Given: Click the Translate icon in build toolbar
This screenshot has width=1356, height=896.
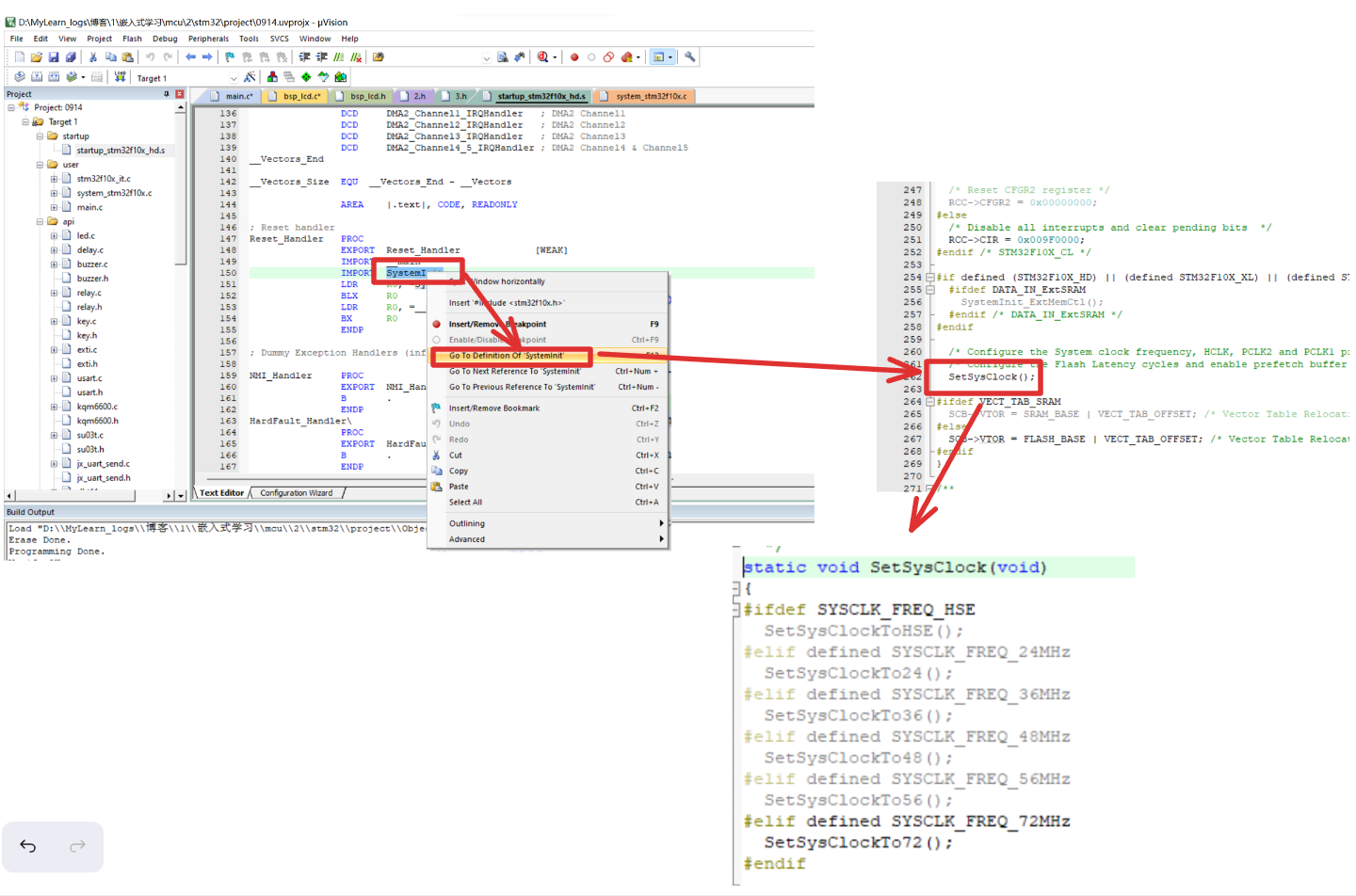Looking at the screenshot, I should click(20, 77).
